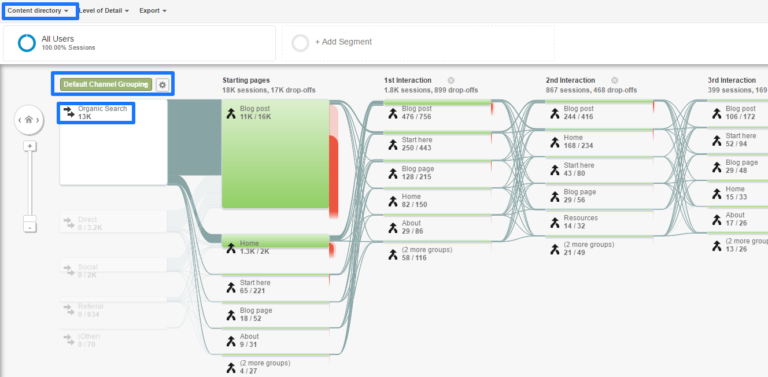This screenshot has height=377, width=768.
Task: Select the All Users segment
Action: [139, 43]
